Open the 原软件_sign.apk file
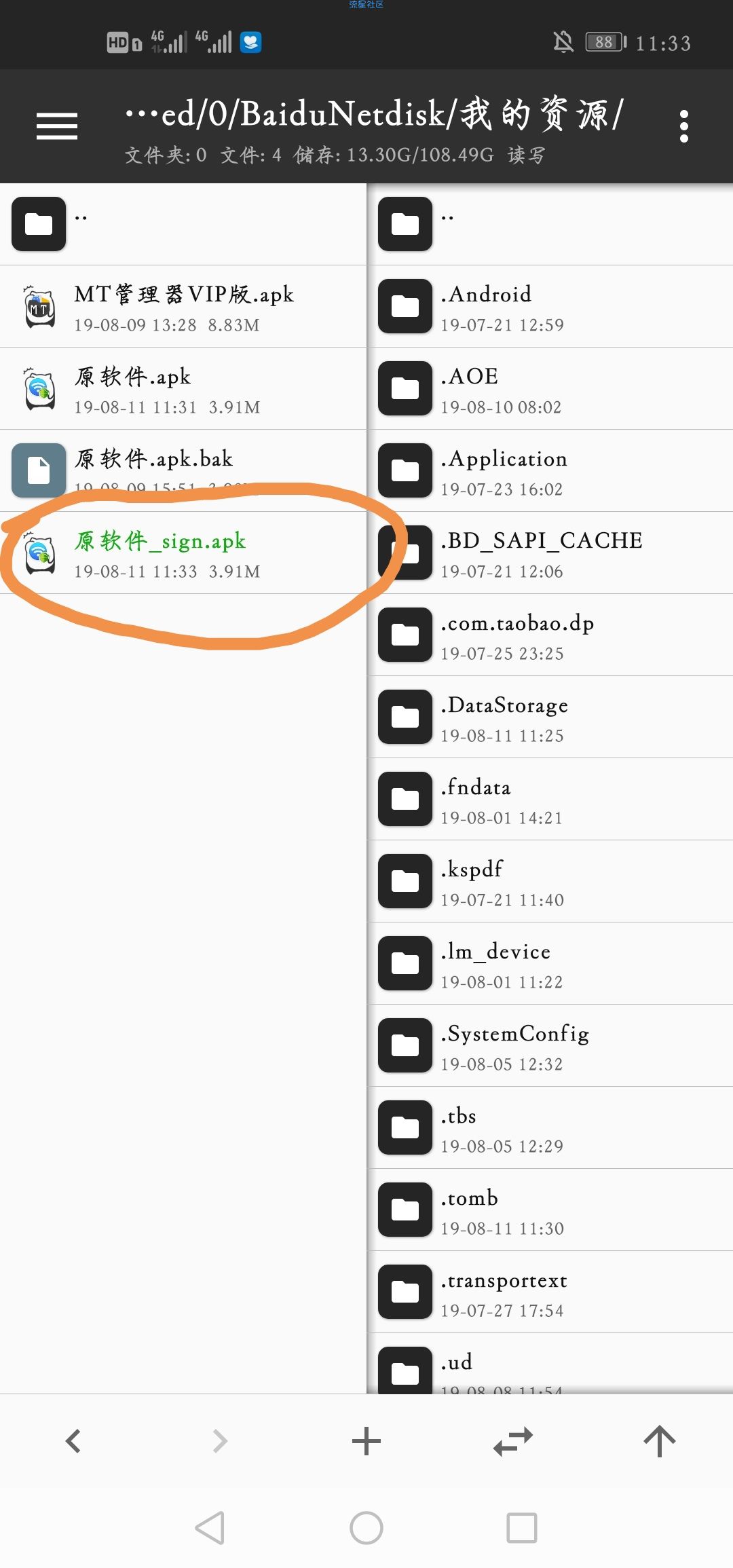The height and width of the screenshot is (1568, 733). point(183,553)
